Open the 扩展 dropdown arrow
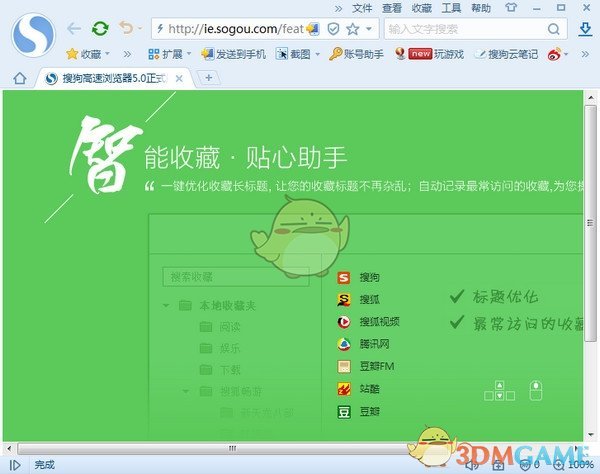600x474 pixels. (189, 54)
